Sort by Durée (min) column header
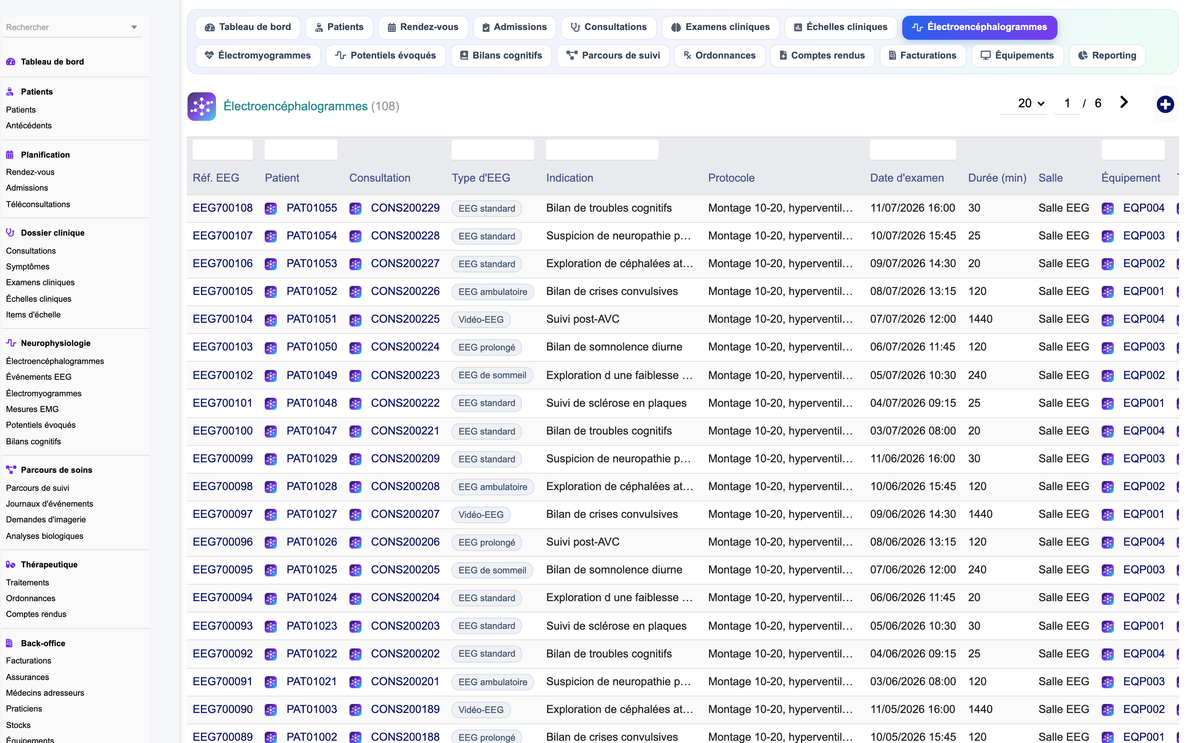Viewport: 1200px width, 743px height. 997,178
